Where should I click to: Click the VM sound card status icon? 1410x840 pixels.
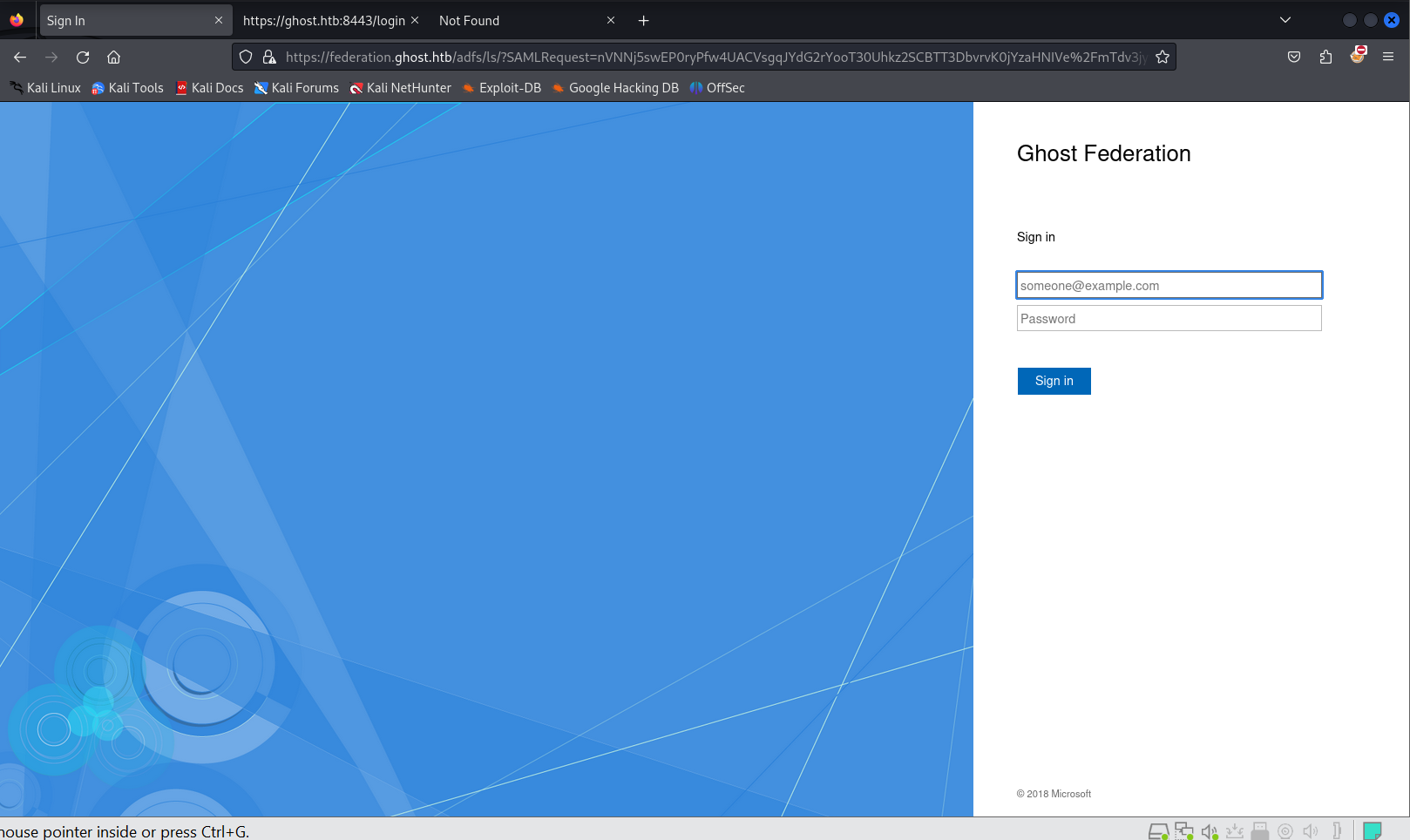[x=1210, y=831]
